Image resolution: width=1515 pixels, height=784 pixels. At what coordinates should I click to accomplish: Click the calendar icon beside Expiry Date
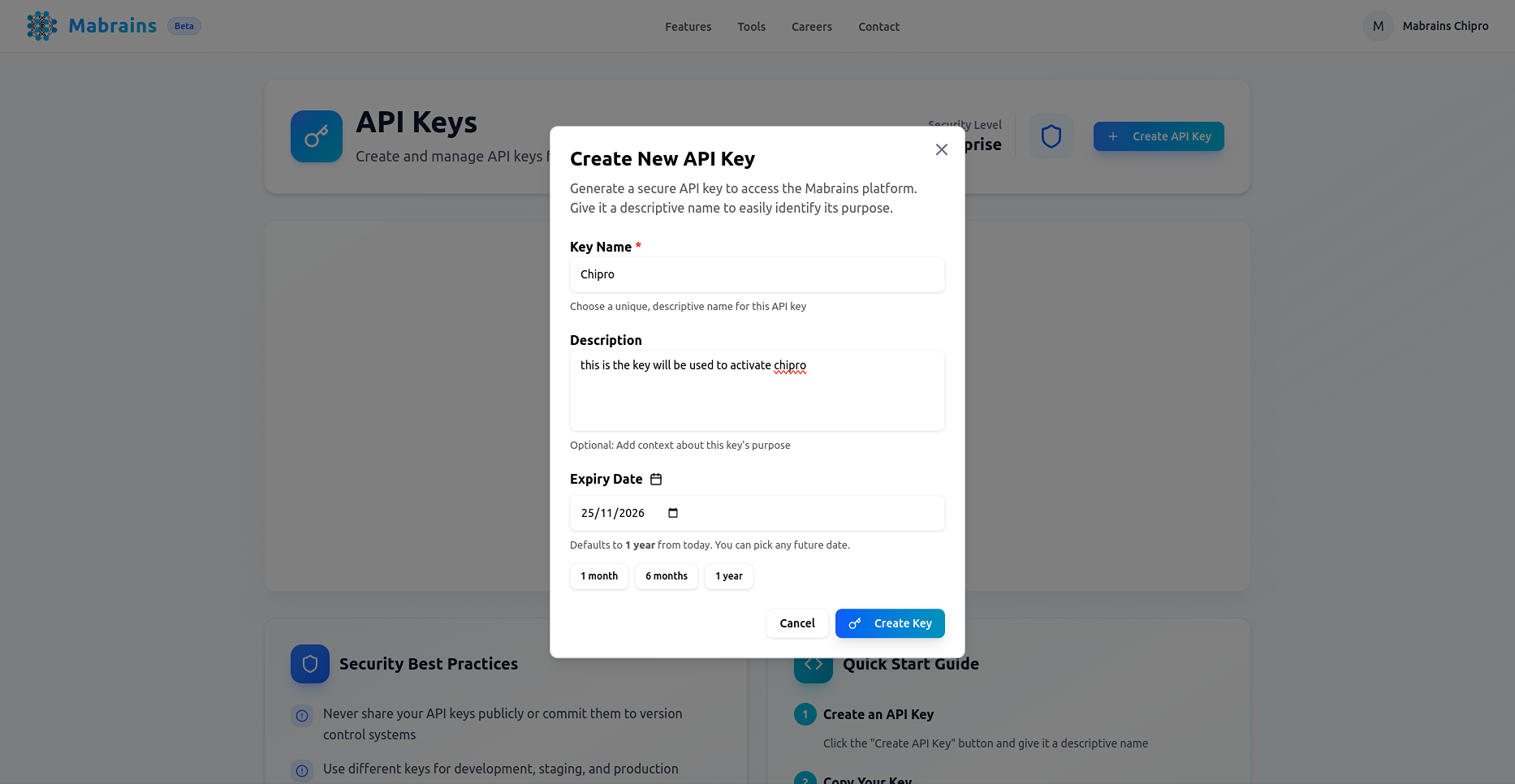click(x=655, y=479)
